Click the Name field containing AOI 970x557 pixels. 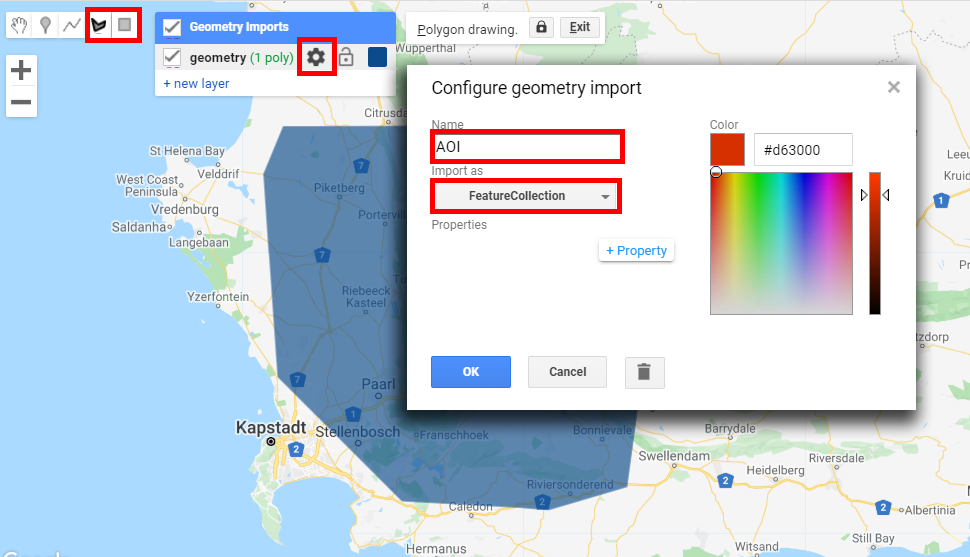[x=526, y=147]
